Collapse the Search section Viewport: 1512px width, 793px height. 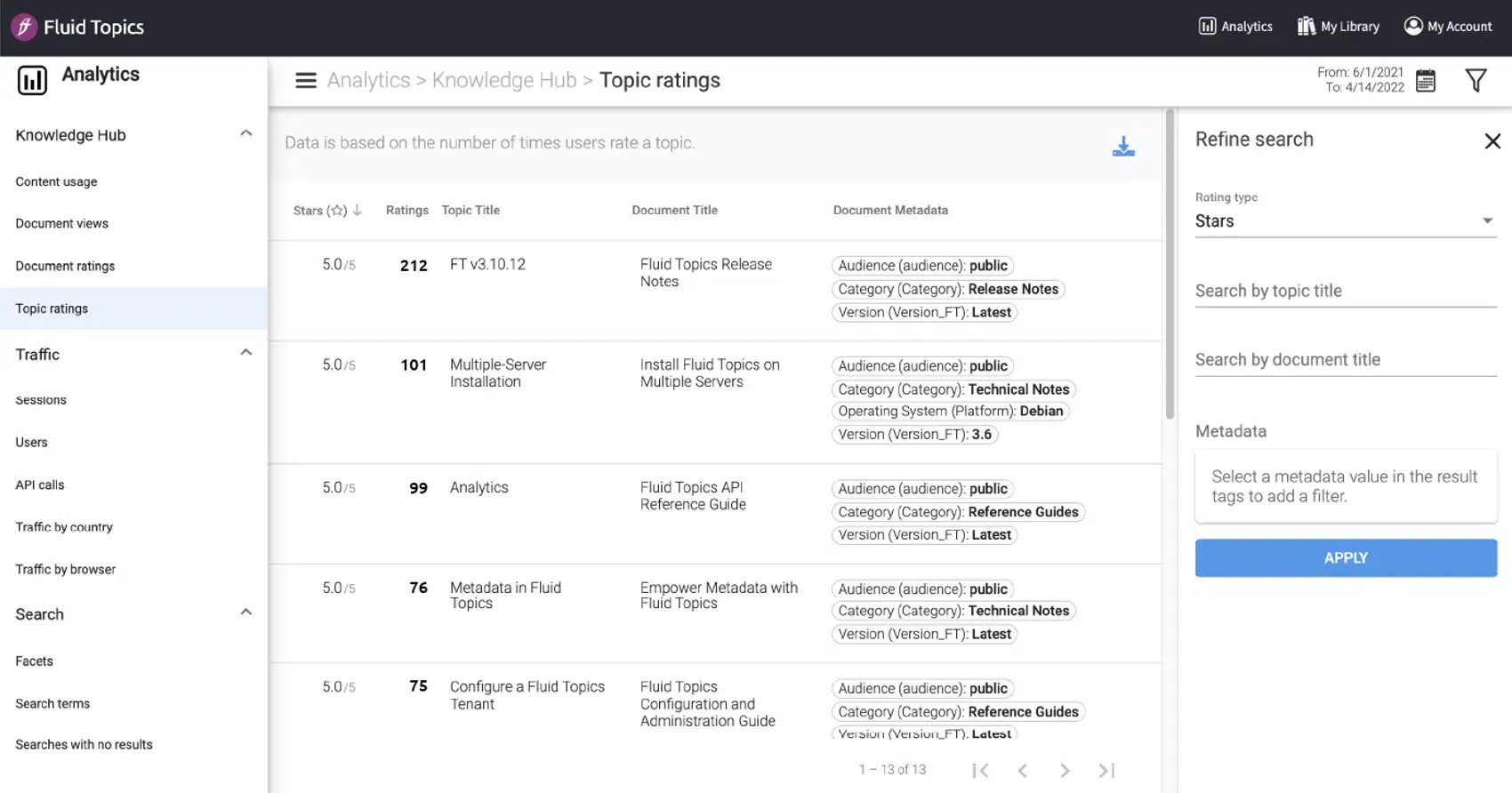coord(246,613)
